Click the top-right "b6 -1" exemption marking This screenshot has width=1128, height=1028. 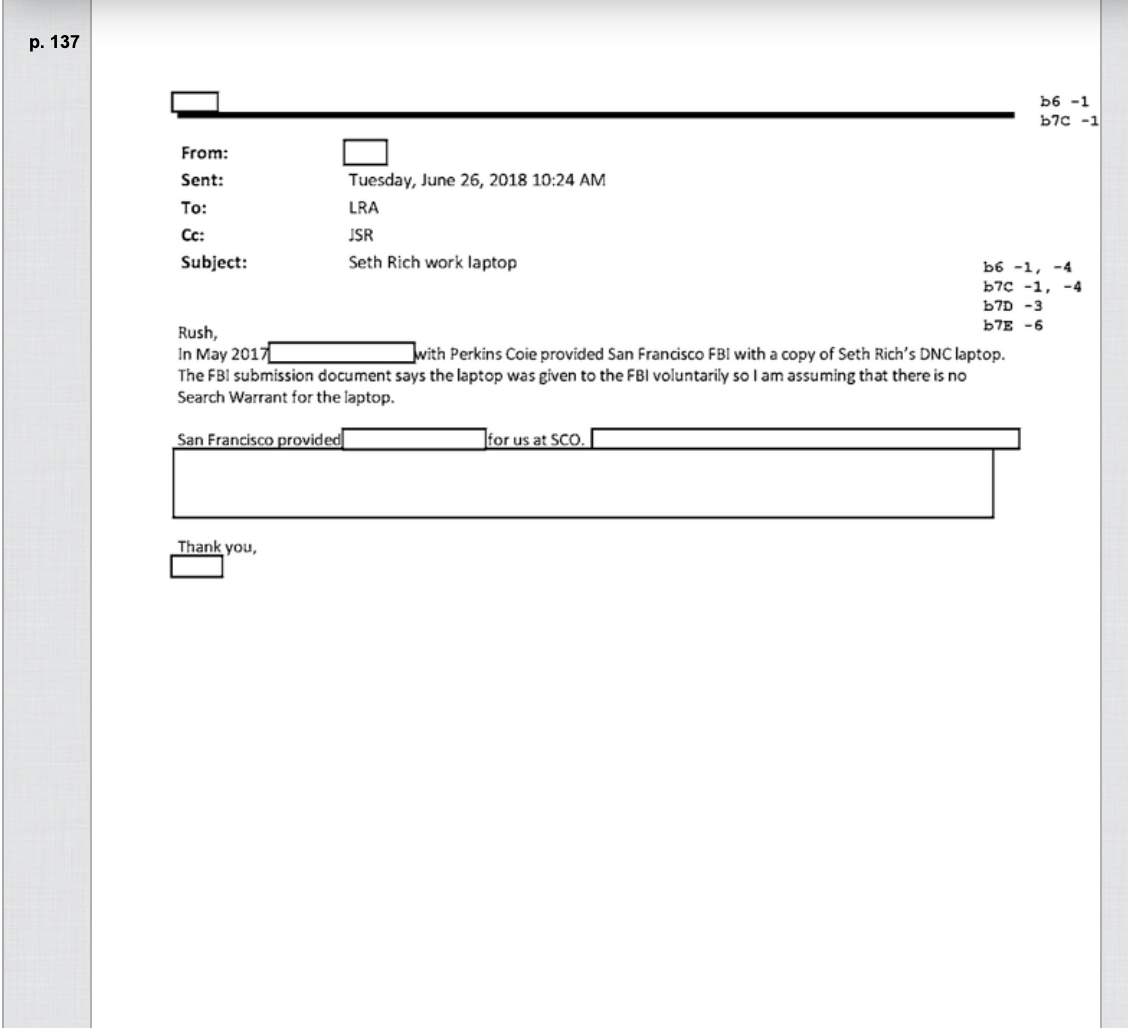[x=1064, y=101]
